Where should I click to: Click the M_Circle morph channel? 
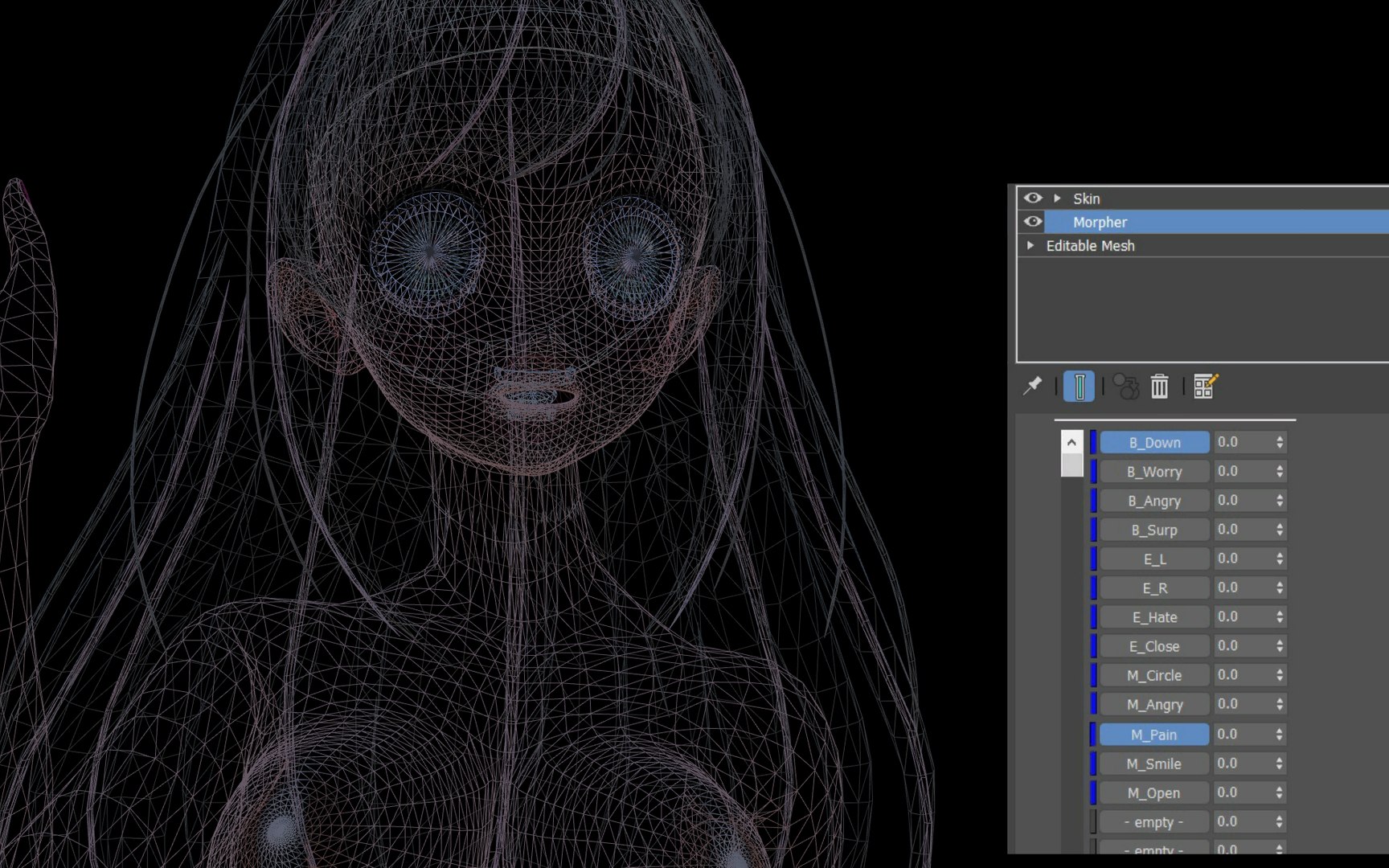click(x=1154, y=675)
